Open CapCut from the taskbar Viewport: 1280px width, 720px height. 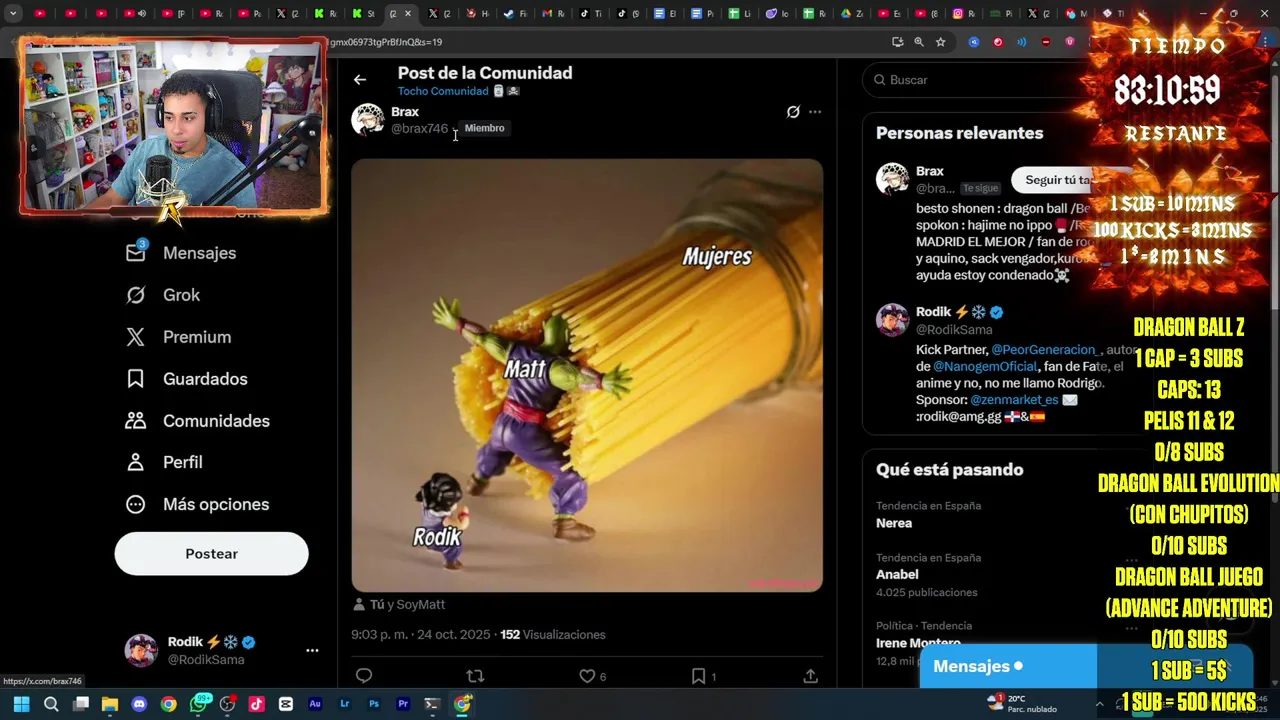click(286, 704)
